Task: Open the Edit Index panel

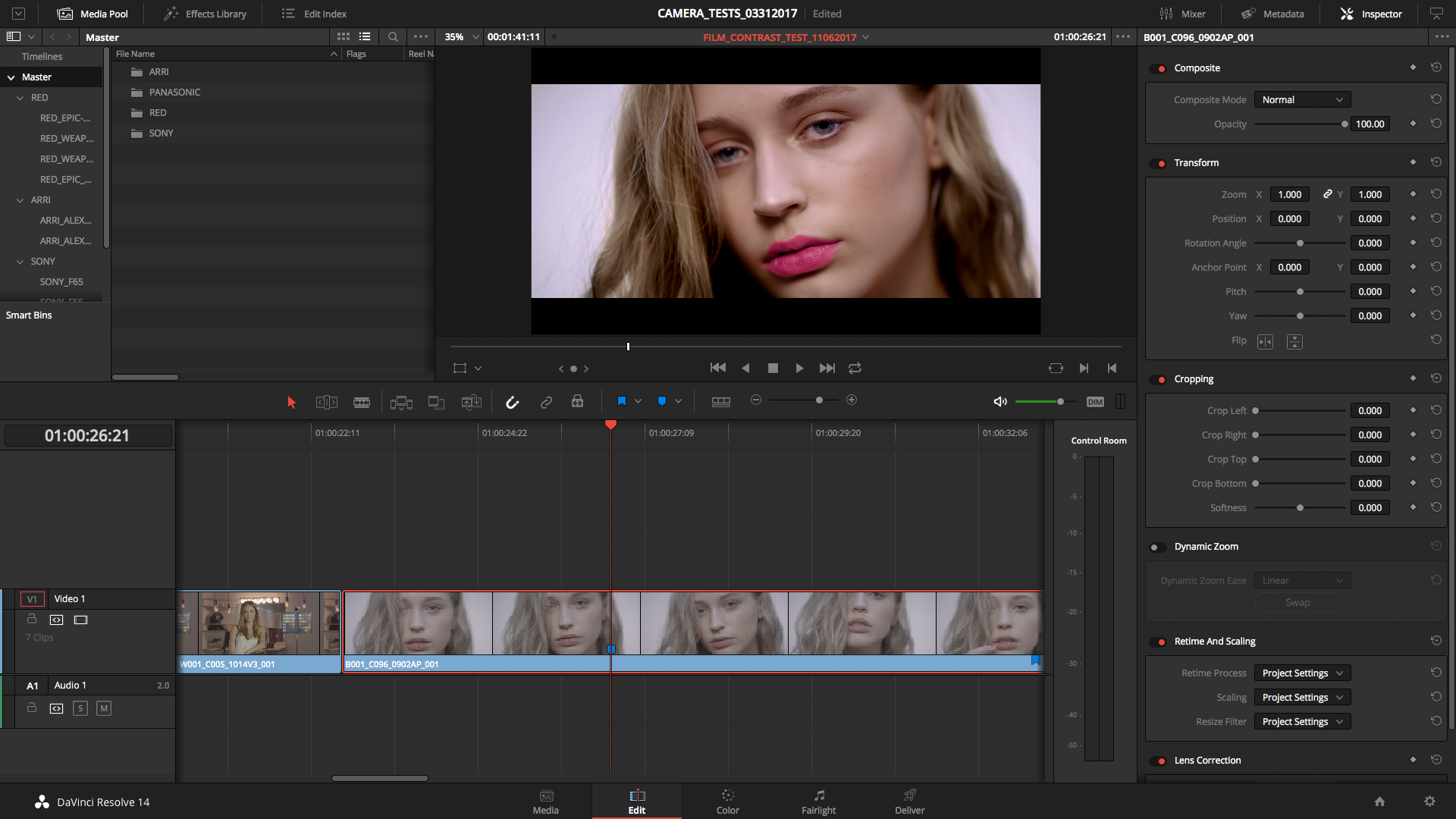Action: coord(314,14)
